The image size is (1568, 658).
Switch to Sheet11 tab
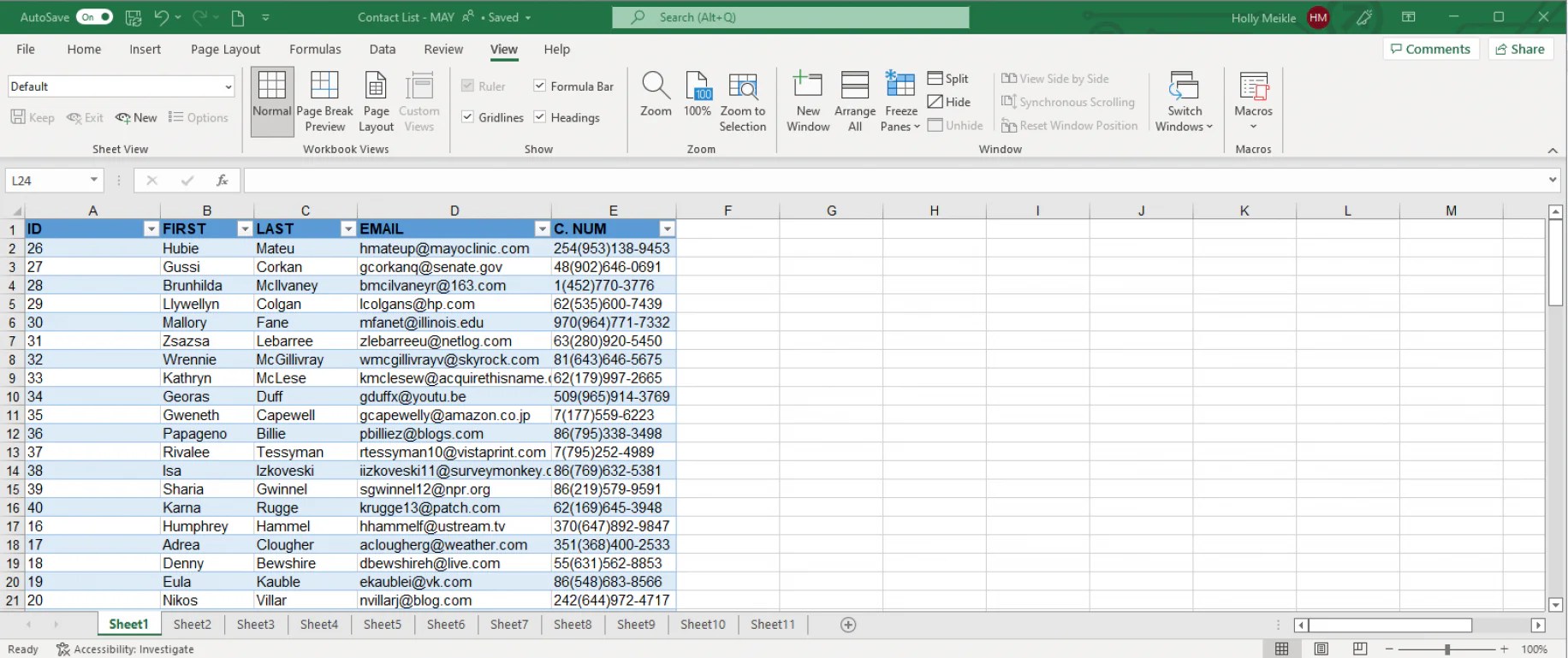[x=772, y=625]
